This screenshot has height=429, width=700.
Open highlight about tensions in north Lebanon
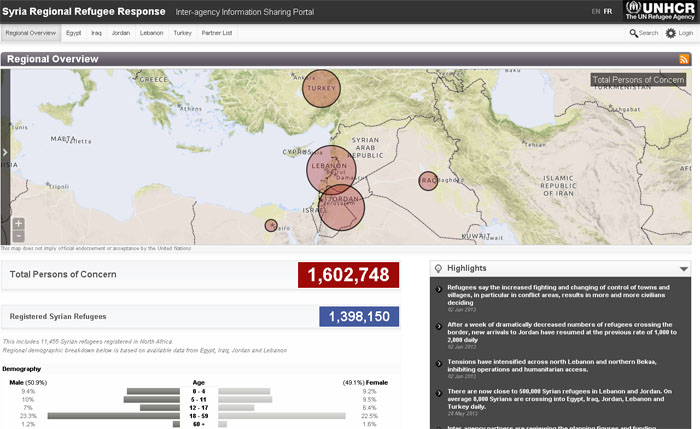point(552,366)
